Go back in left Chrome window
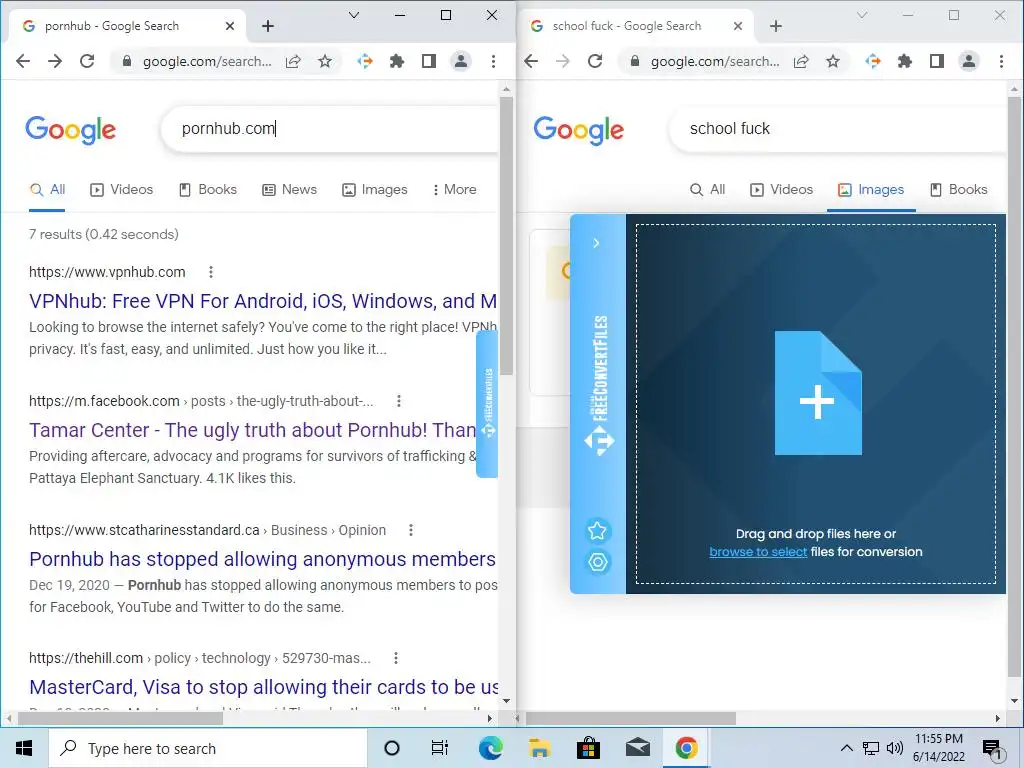Screen dimensions: 1024x768 coord(23,61)
